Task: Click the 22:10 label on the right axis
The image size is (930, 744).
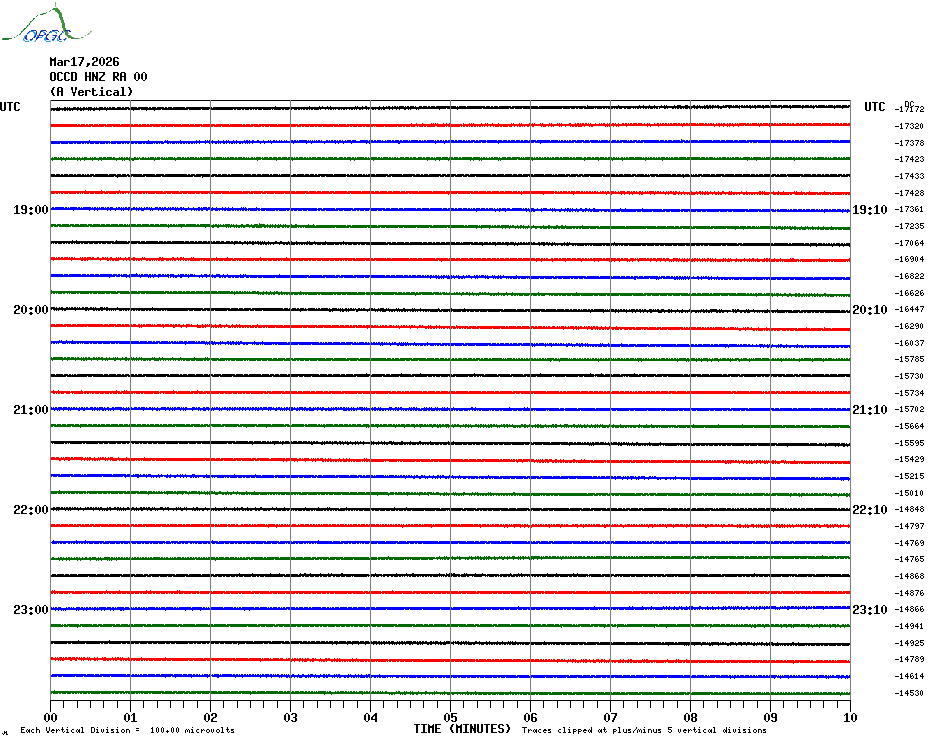Action: coord(869,510)
